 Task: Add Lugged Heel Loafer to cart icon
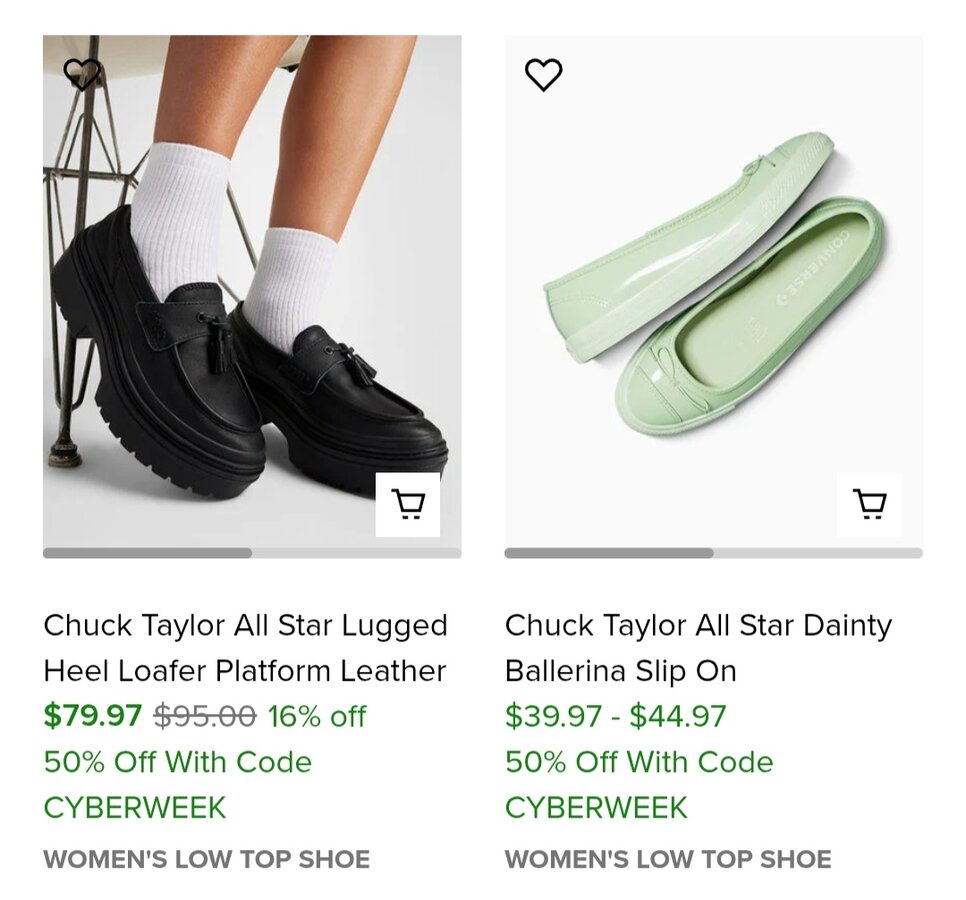pos(408,504)
